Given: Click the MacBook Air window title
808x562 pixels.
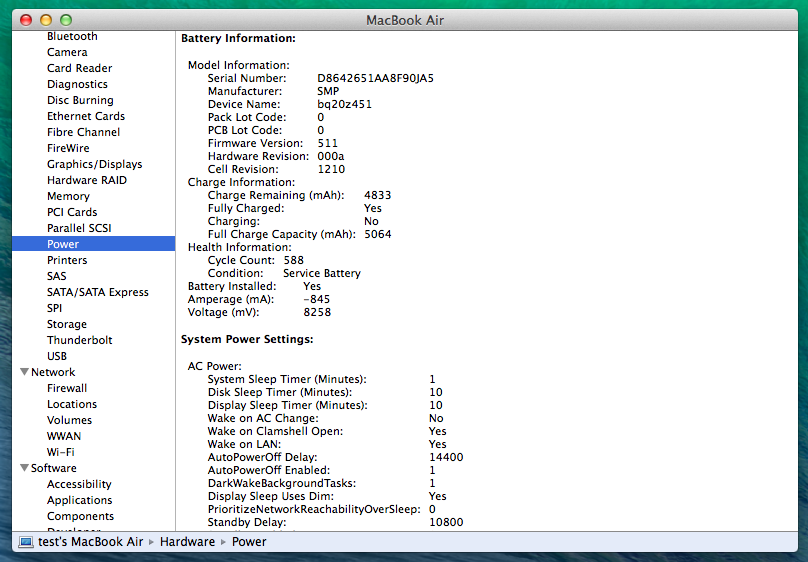Looking at the screenshot, I should 405,20.
